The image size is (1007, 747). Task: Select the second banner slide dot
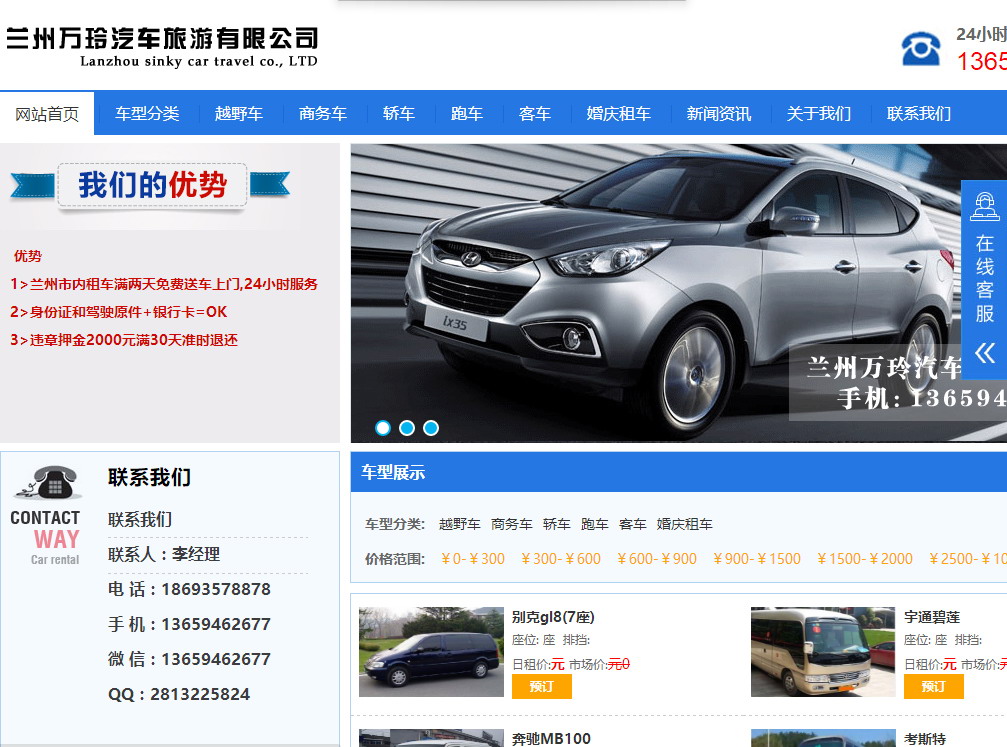[x=407, y=428]
